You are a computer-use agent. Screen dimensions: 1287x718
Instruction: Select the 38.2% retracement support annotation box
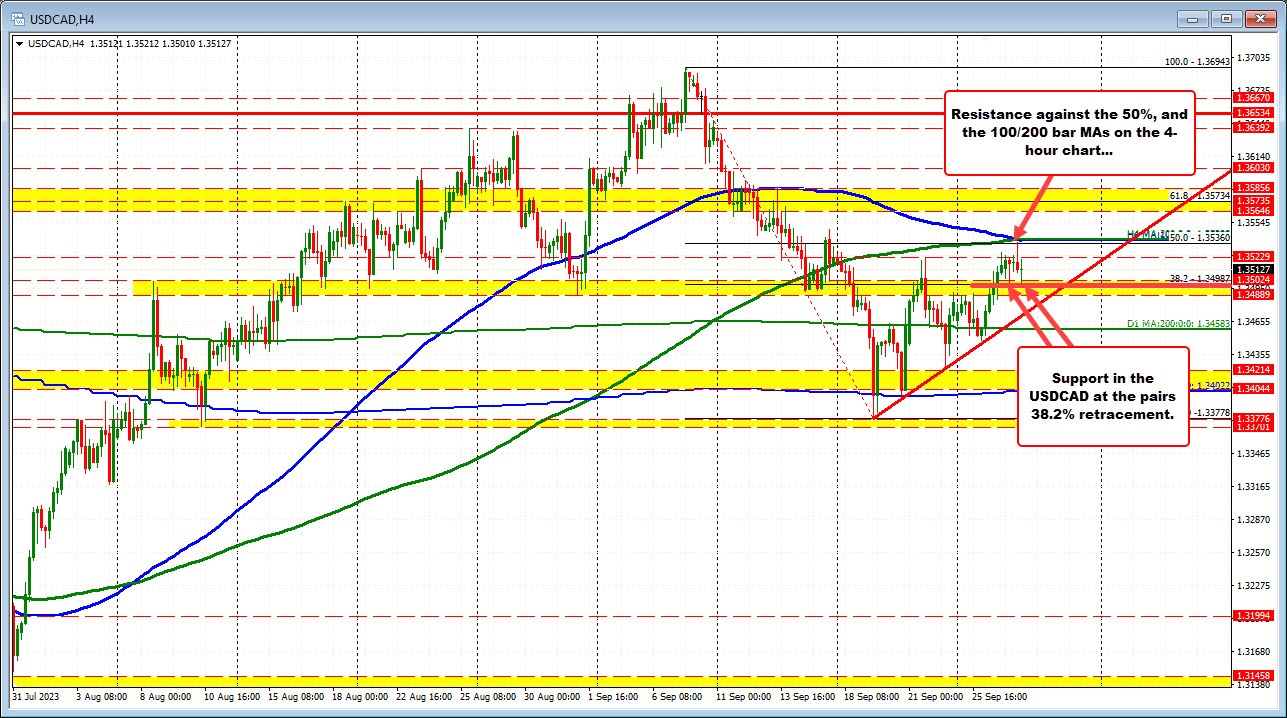point(1102,395)
